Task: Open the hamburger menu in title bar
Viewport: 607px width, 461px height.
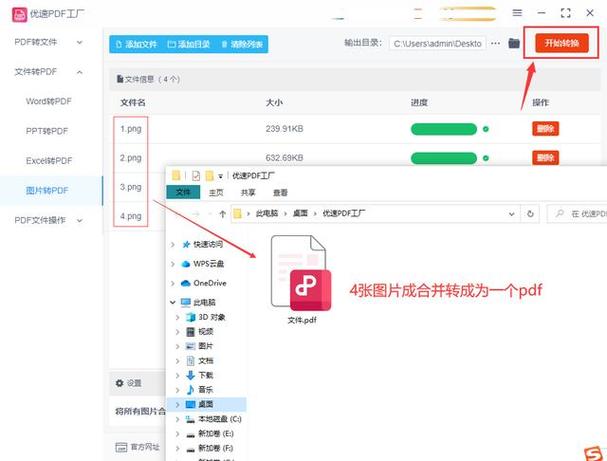Action: [517, 13]
